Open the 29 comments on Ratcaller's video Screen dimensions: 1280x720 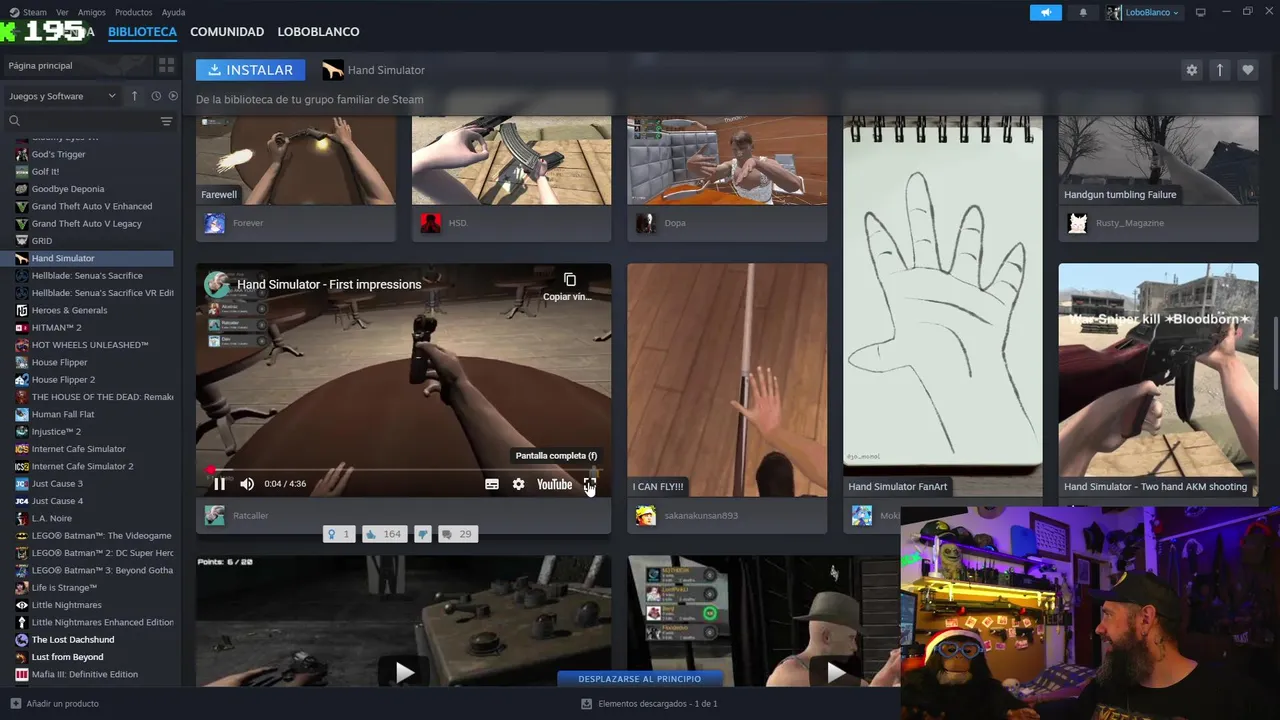(457, 534)
